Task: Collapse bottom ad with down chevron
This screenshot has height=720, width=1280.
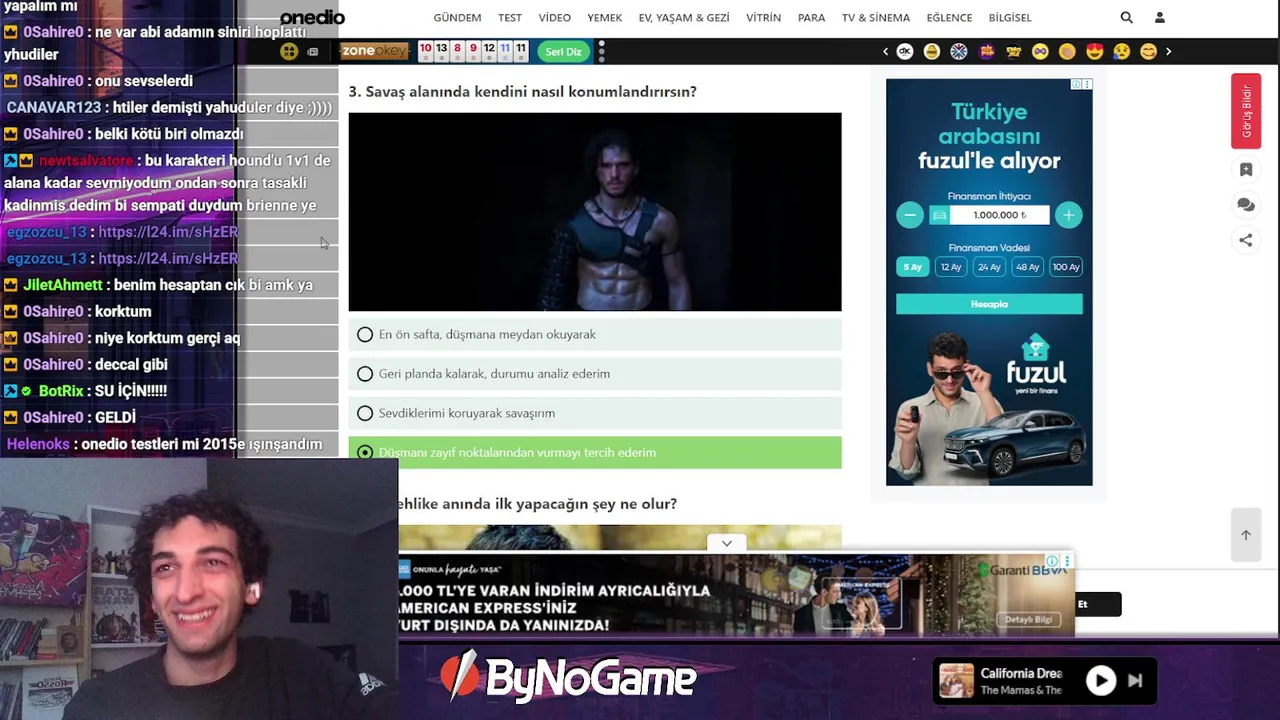Action: point(727,543)
